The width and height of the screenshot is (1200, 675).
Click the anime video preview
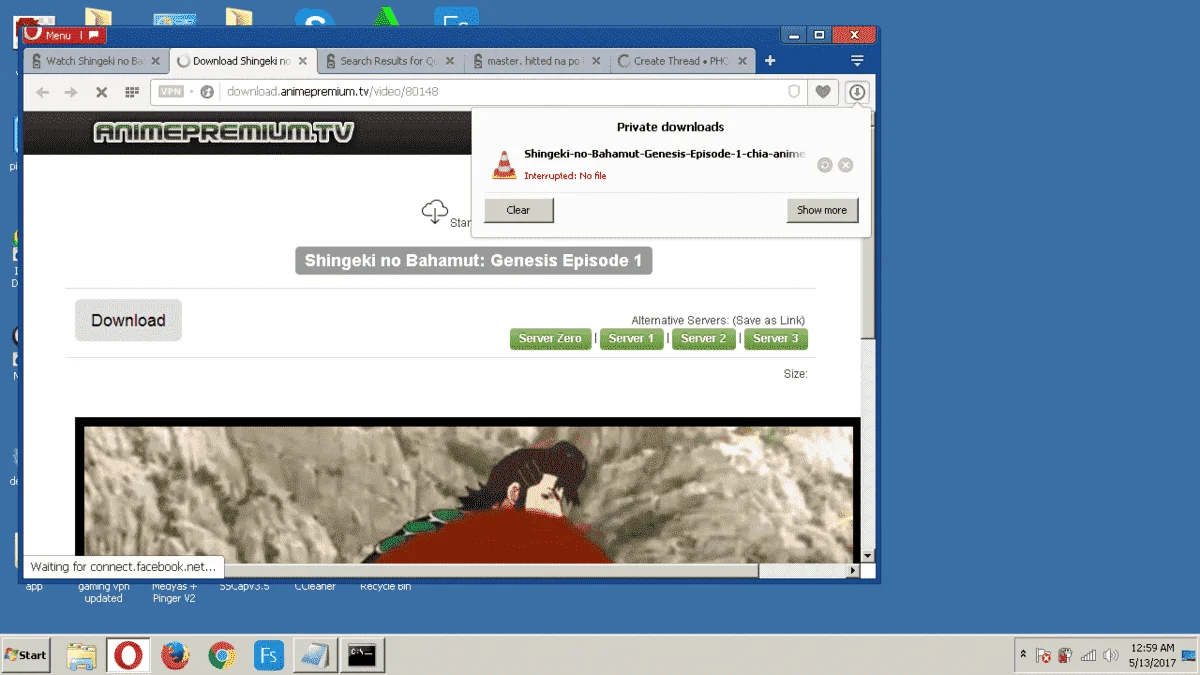pos(467,490)
